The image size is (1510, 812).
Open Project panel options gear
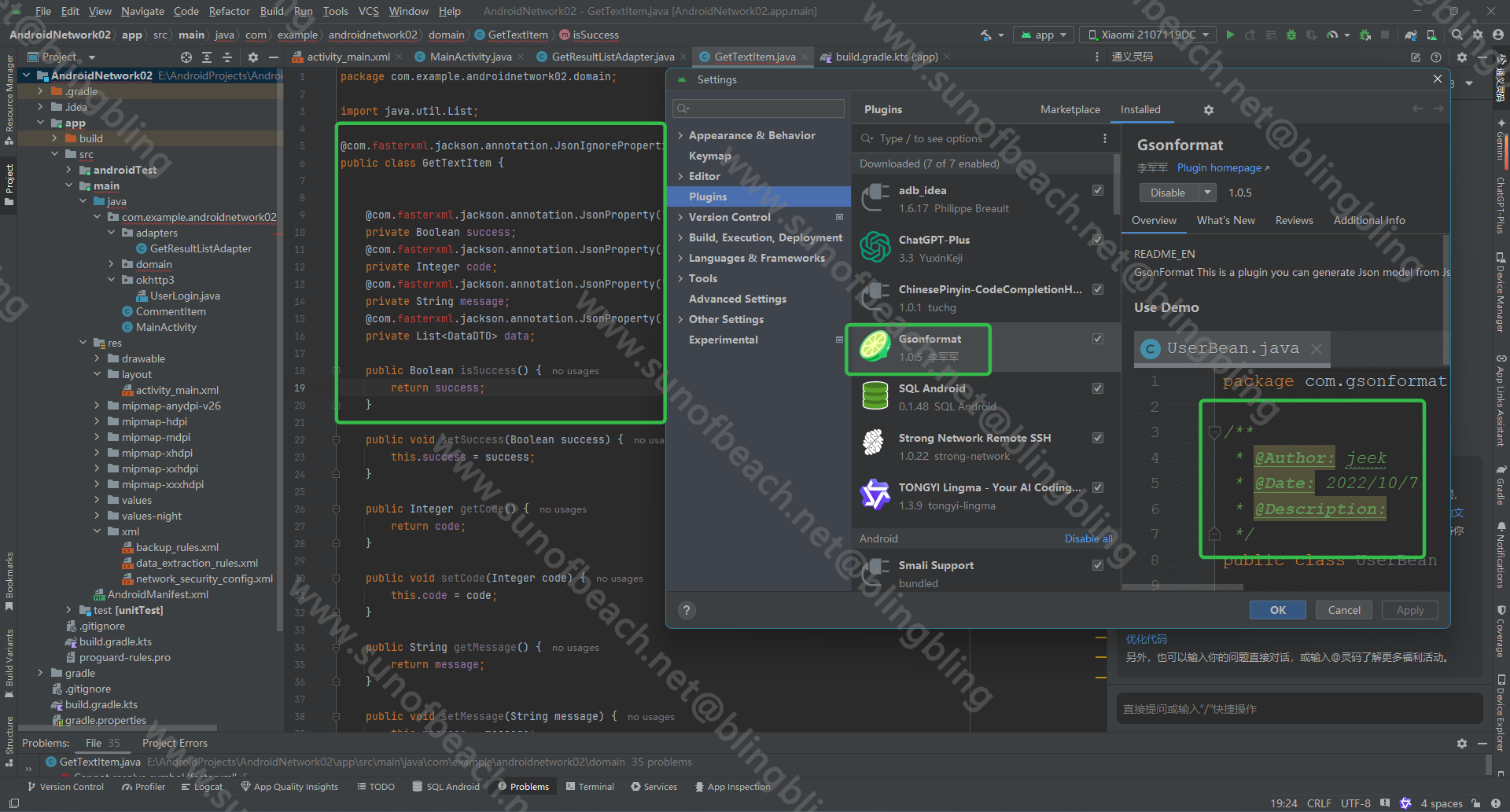coord(252,57)
